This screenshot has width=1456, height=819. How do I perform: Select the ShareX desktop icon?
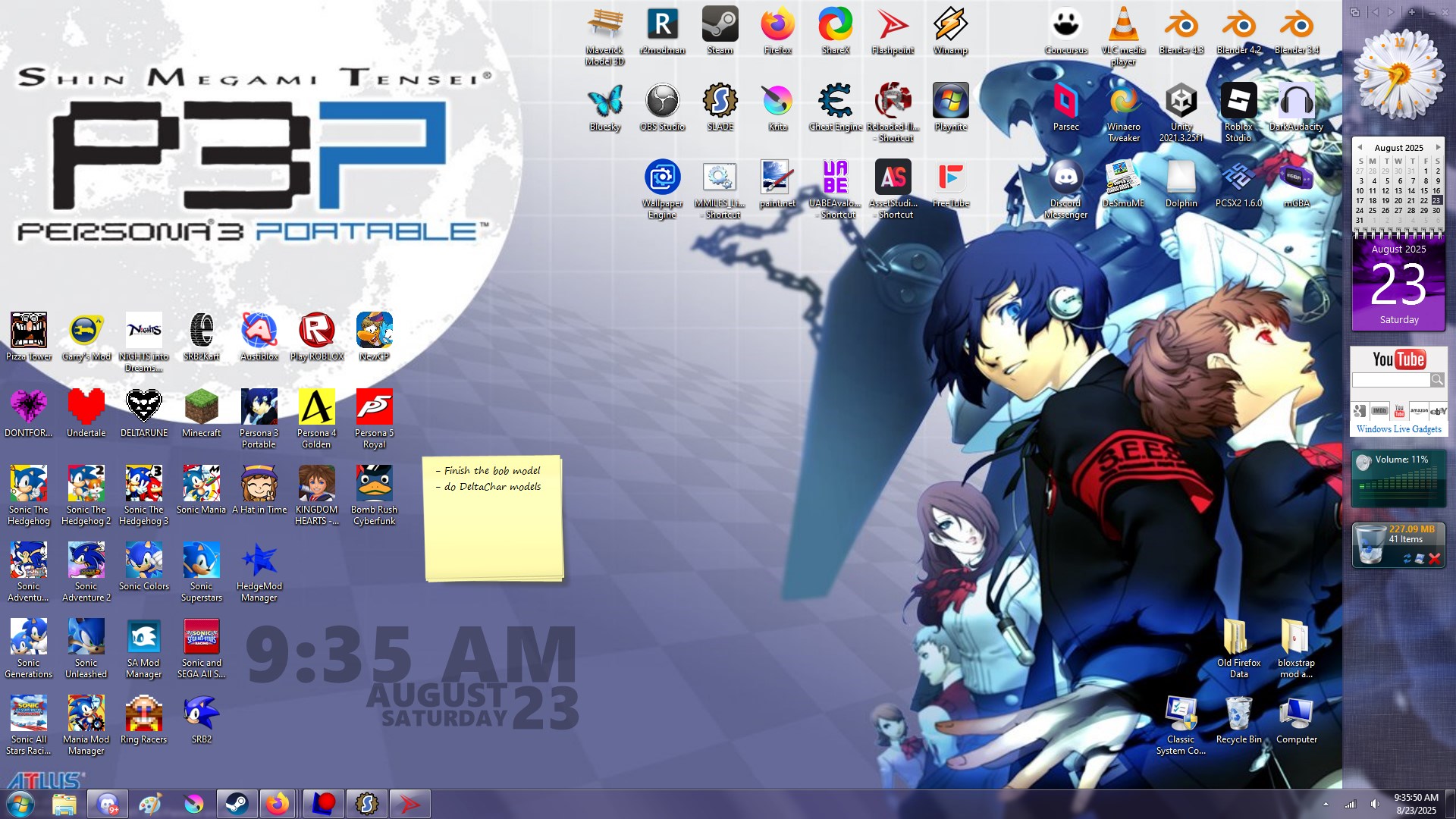click(x=835, y=31)
